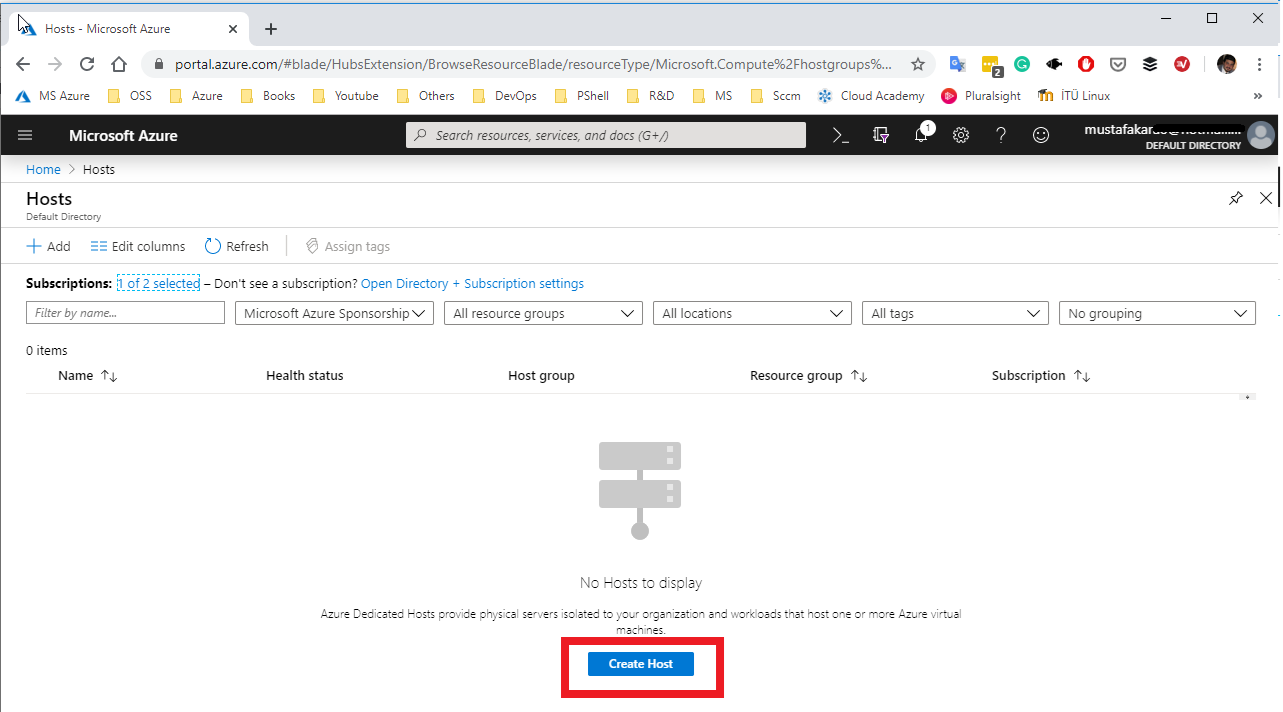Click the user account avatar
The image size is (1283, 712).
pos(1261,135)
